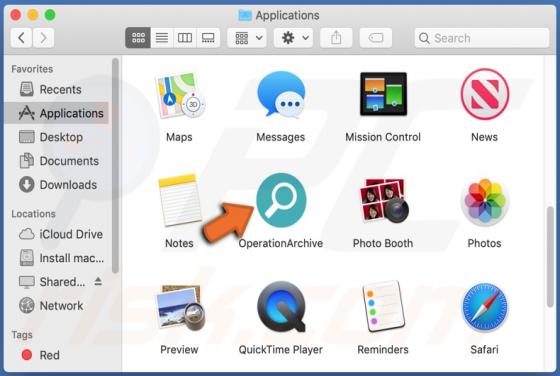The height and width of the screenshot is (376, 560).
Task: Switch to icon view
Action: (138, 38)
